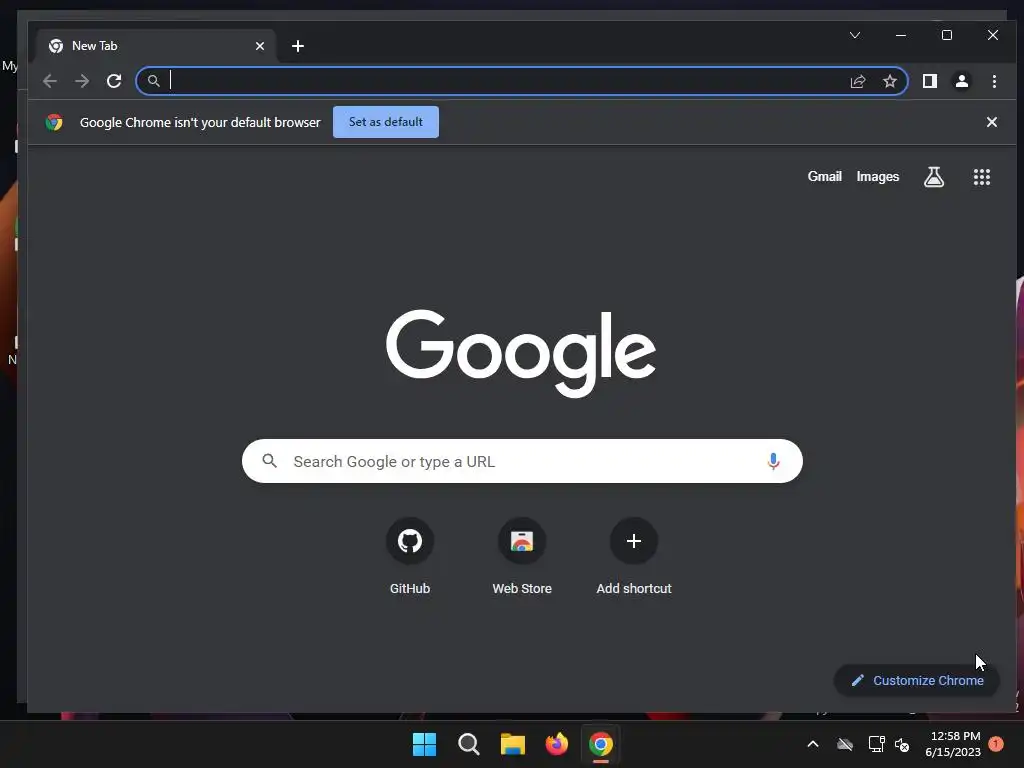Open Gmail link
1024x768 pixels.
(x=824, y=176)
